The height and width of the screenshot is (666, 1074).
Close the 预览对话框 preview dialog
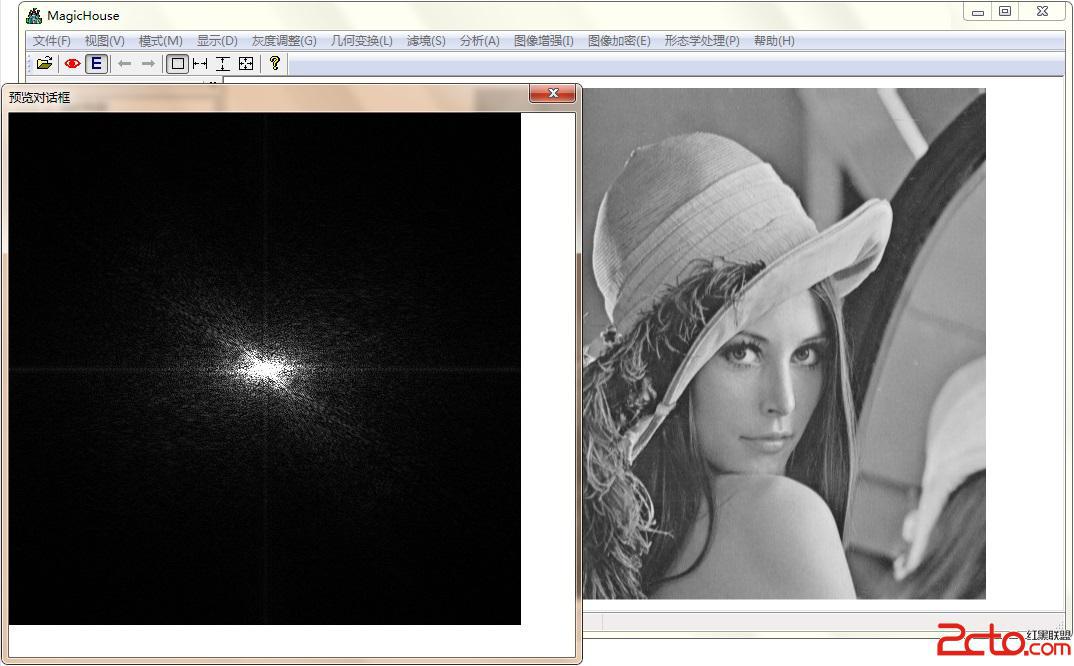553,93
